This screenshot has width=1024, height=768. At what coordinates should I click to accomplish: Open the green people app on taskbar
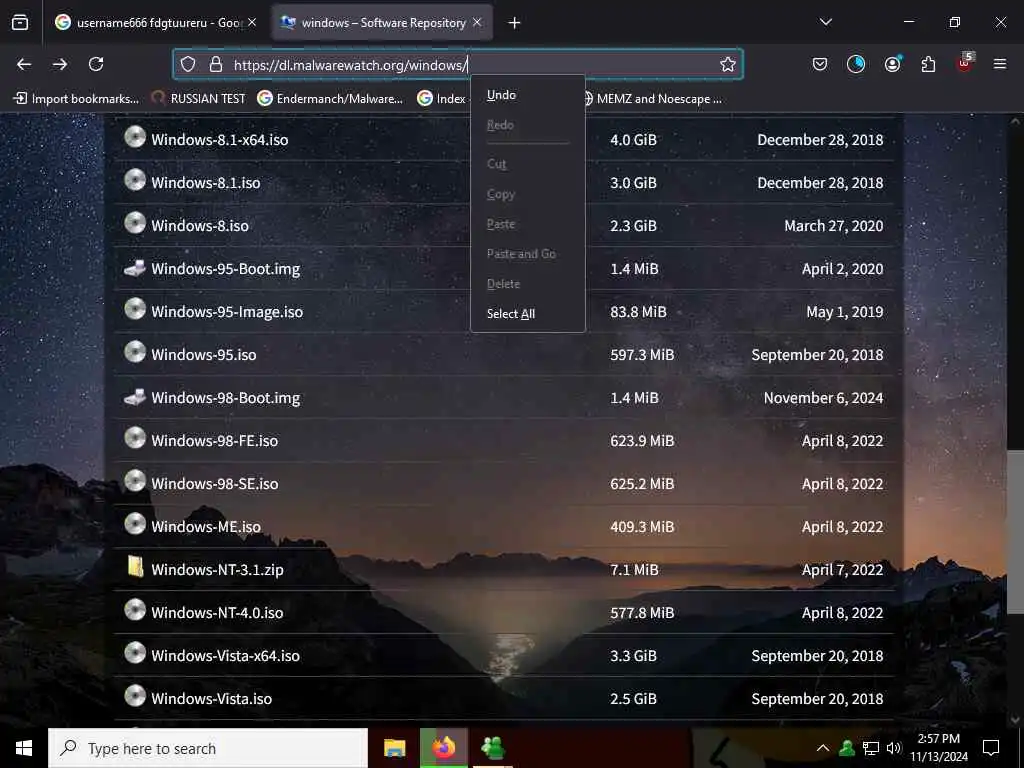(492, 748)
